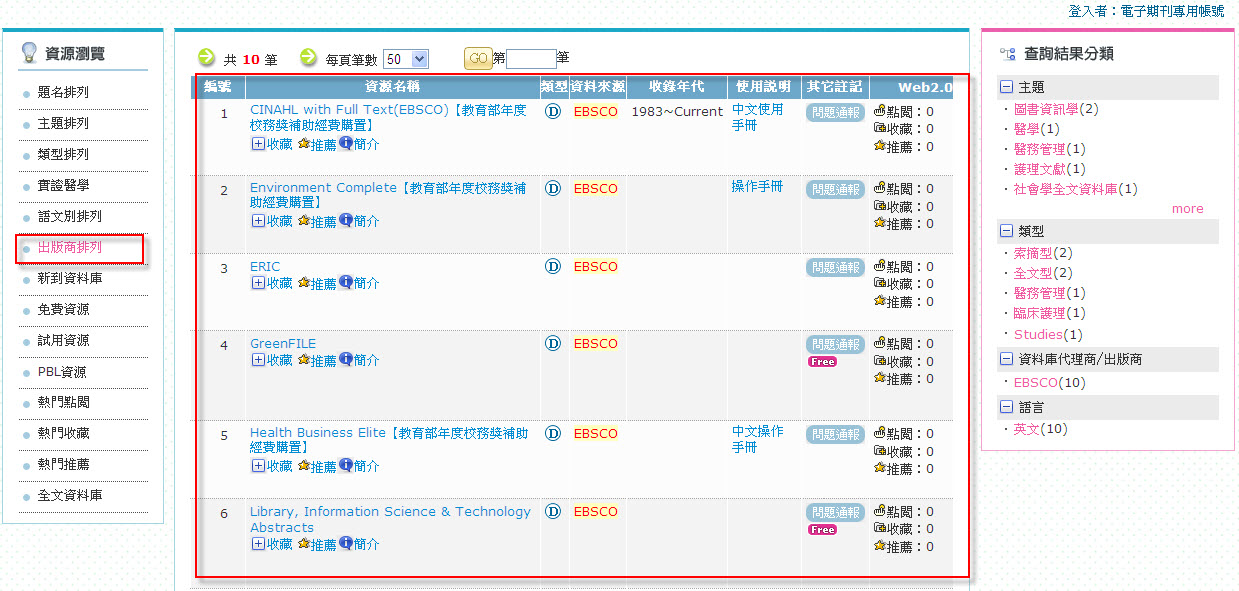This screenshot has width=1239, height=591.
Task: Click the Free badge in the GreenFILE row
Action: tap(822, 362)
